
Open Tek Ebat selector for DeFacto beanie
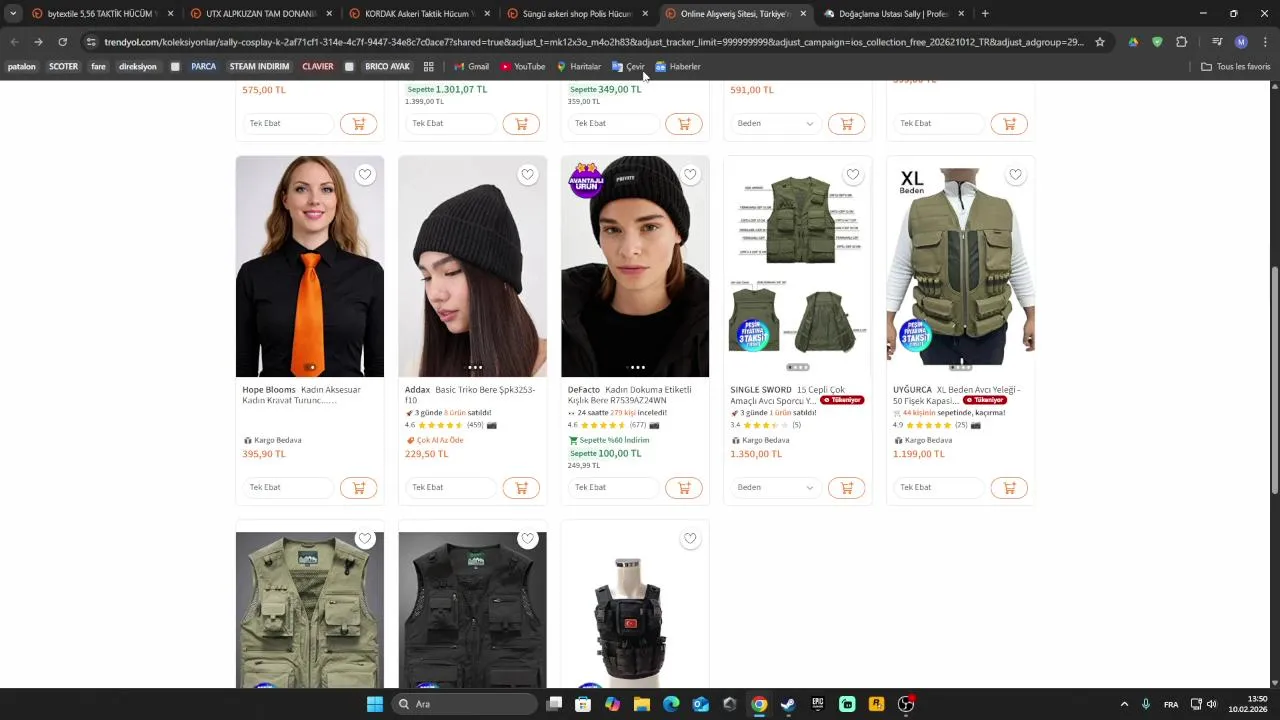point(614,488)
